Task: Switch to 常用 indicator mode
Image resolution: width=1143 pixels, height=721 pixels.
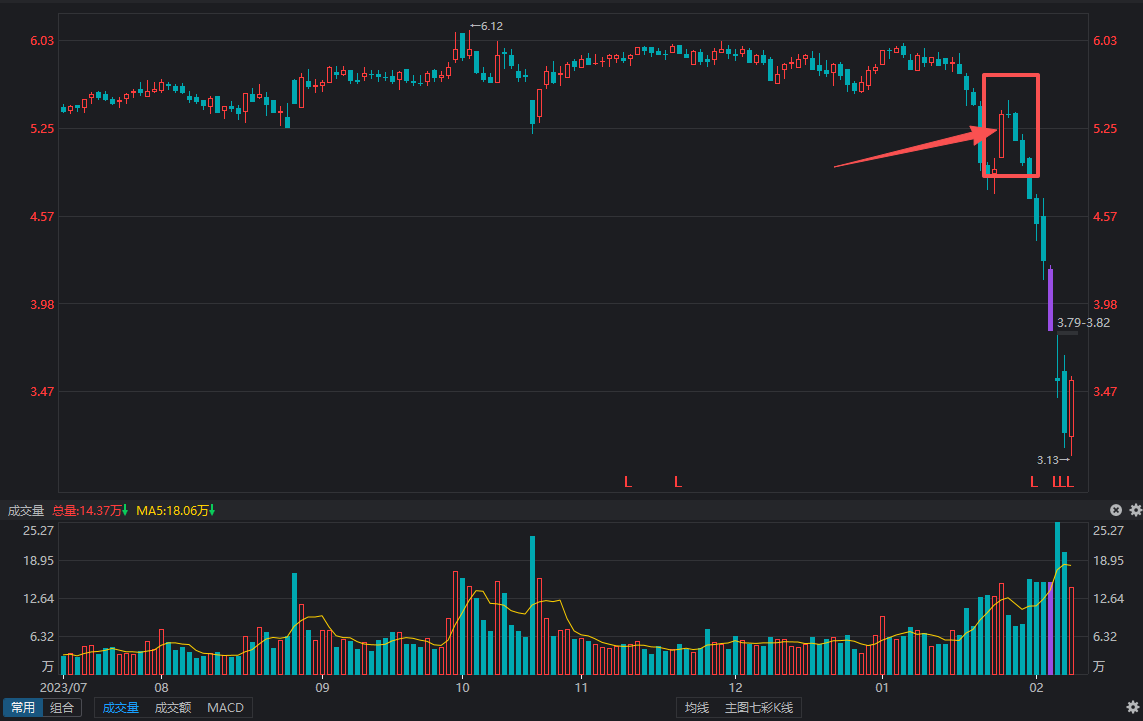Action: [23, 708]
